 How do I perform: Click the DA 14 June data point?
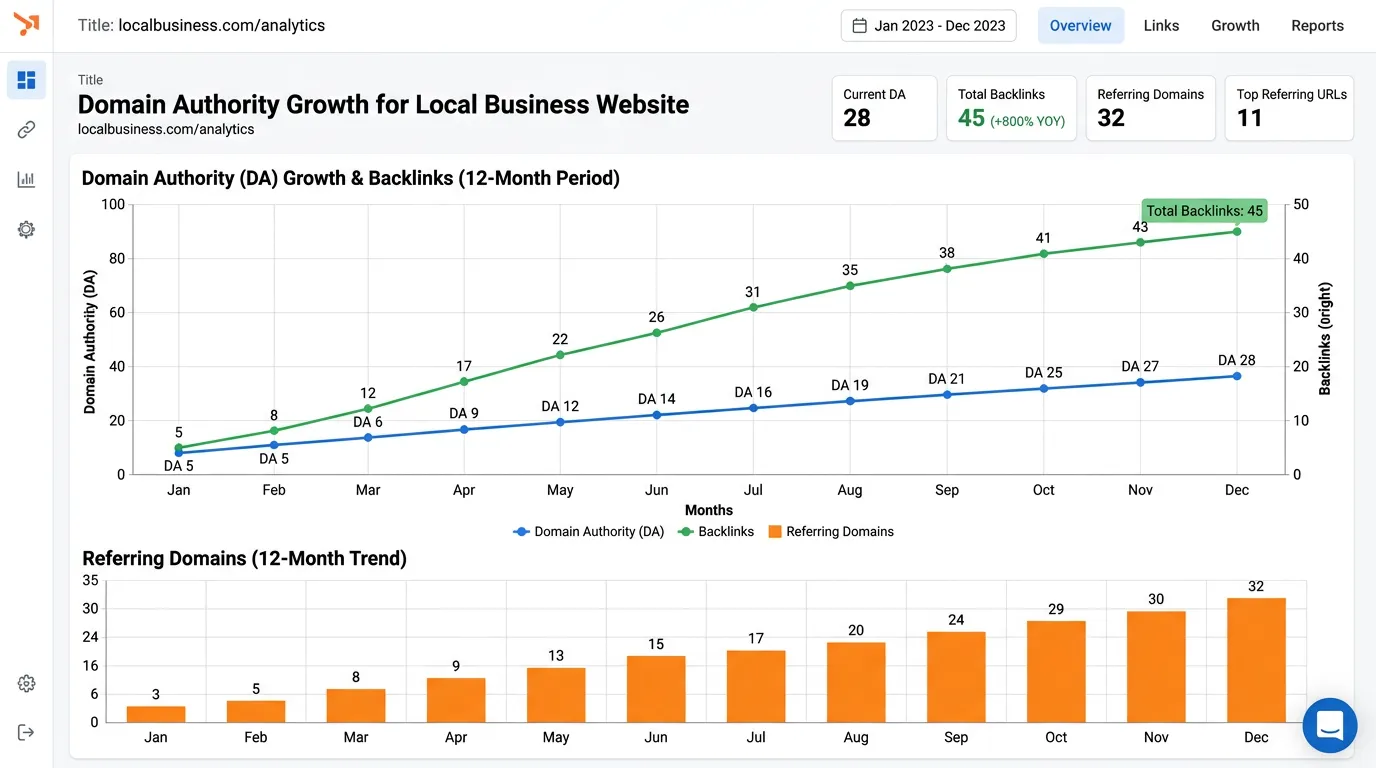pyautogui.click(x=656, y=414)
